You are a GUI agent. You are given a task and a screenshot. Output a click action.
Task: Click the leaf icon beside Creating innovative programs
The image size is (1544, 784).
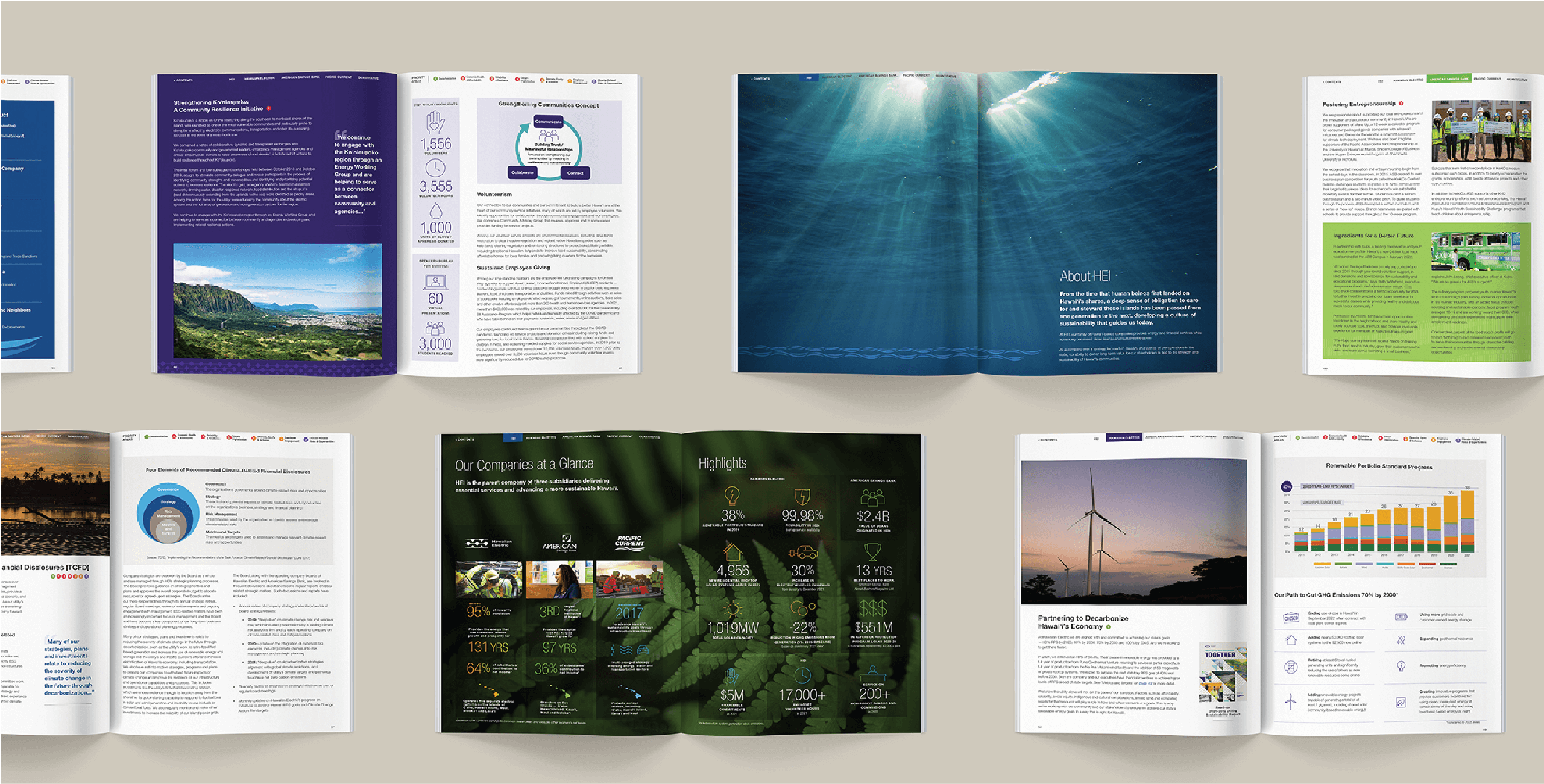[1401, 703]
